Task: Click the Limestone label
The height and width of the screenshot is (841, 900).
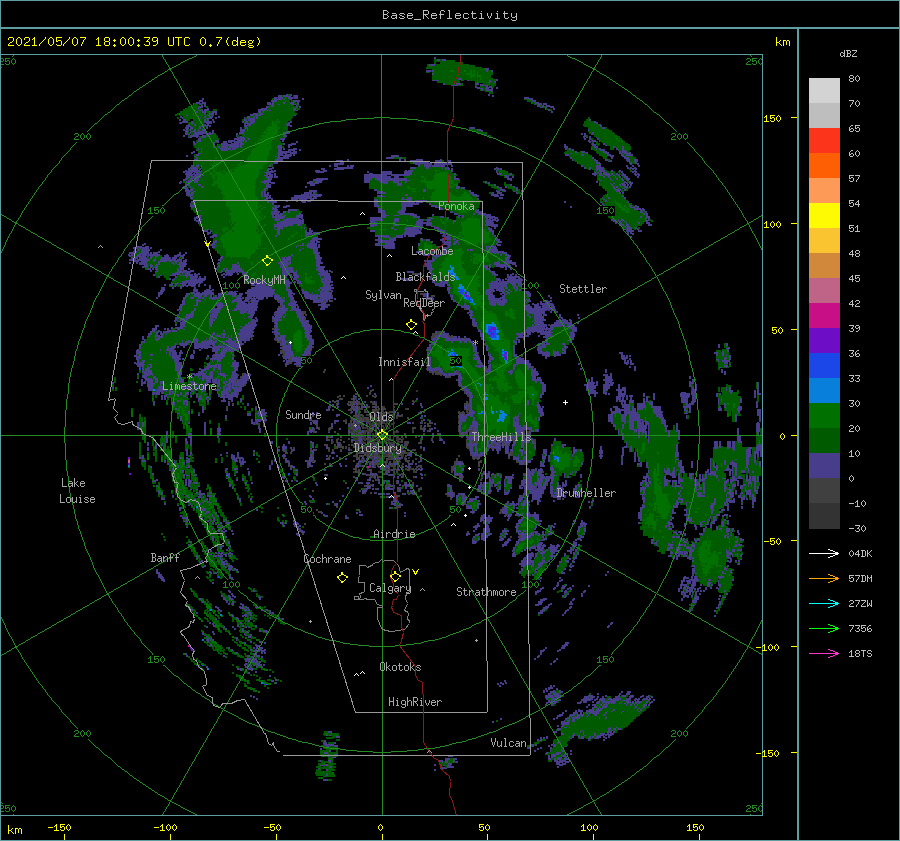Action: click(189, 386)
